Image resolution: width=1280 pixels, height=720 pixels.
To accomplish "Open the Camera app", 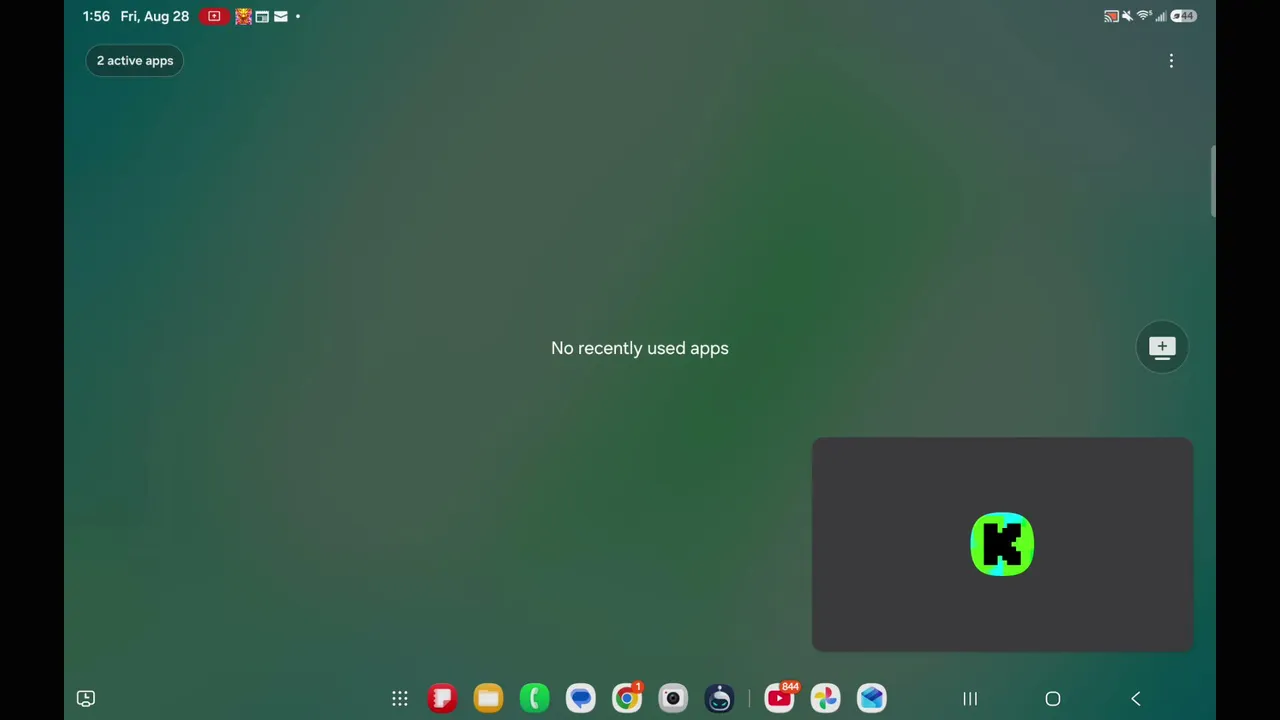I will point(673,698).
